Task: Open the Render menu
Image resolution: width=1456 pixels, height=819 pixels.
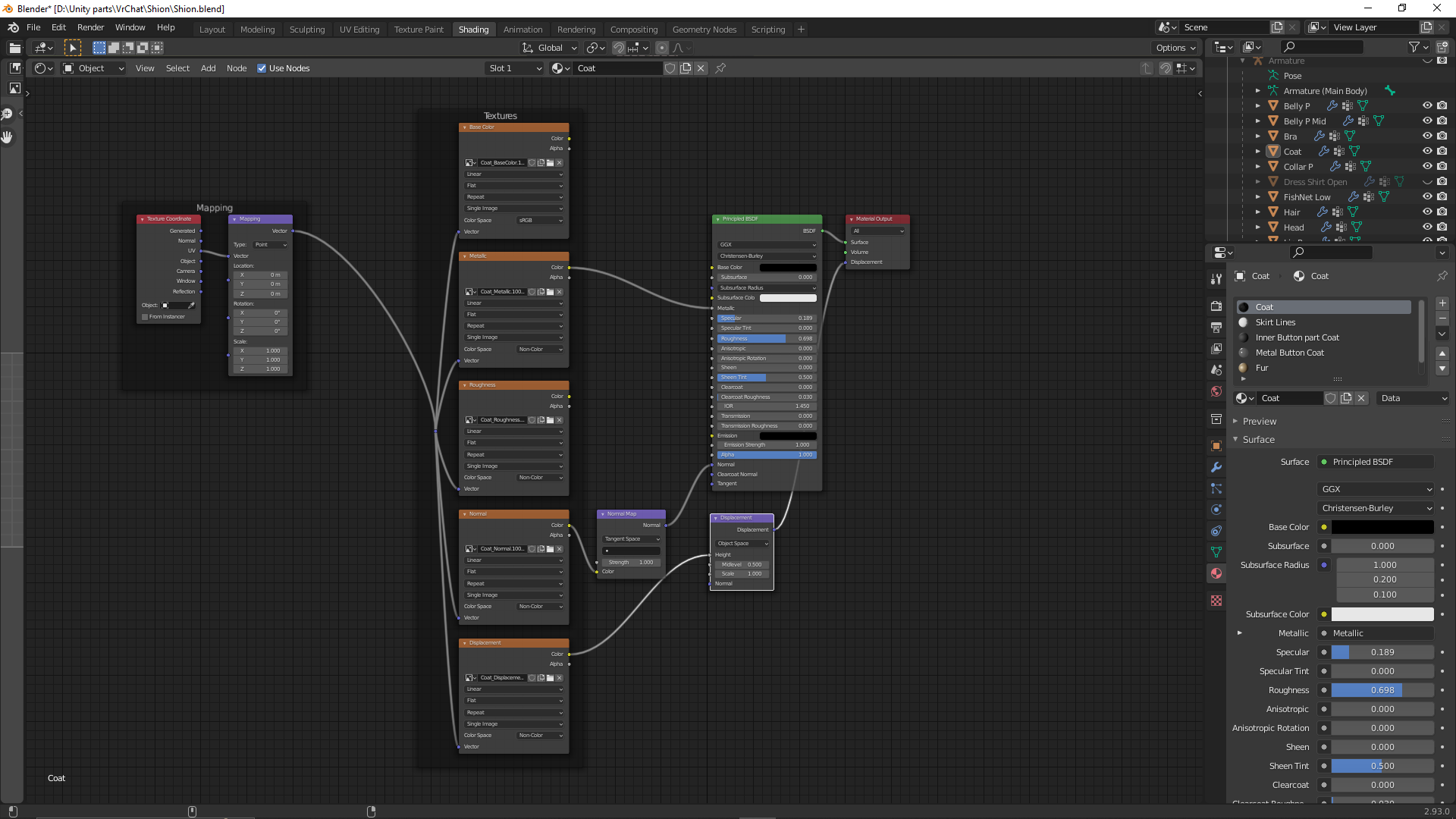Action: coord(90,27)
